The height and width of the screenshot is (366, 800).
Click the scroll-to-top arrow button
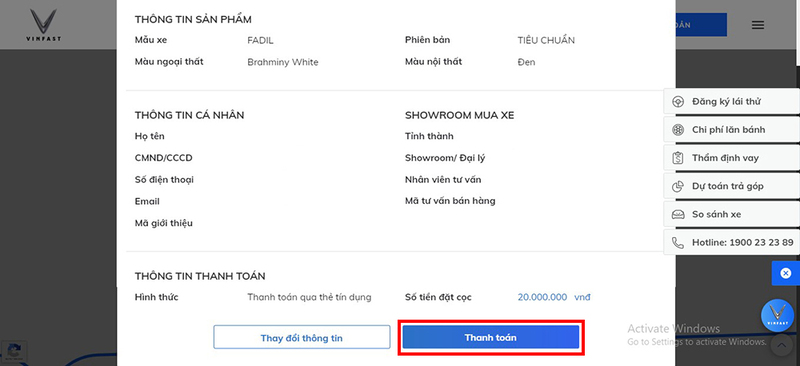pos(781,345)
